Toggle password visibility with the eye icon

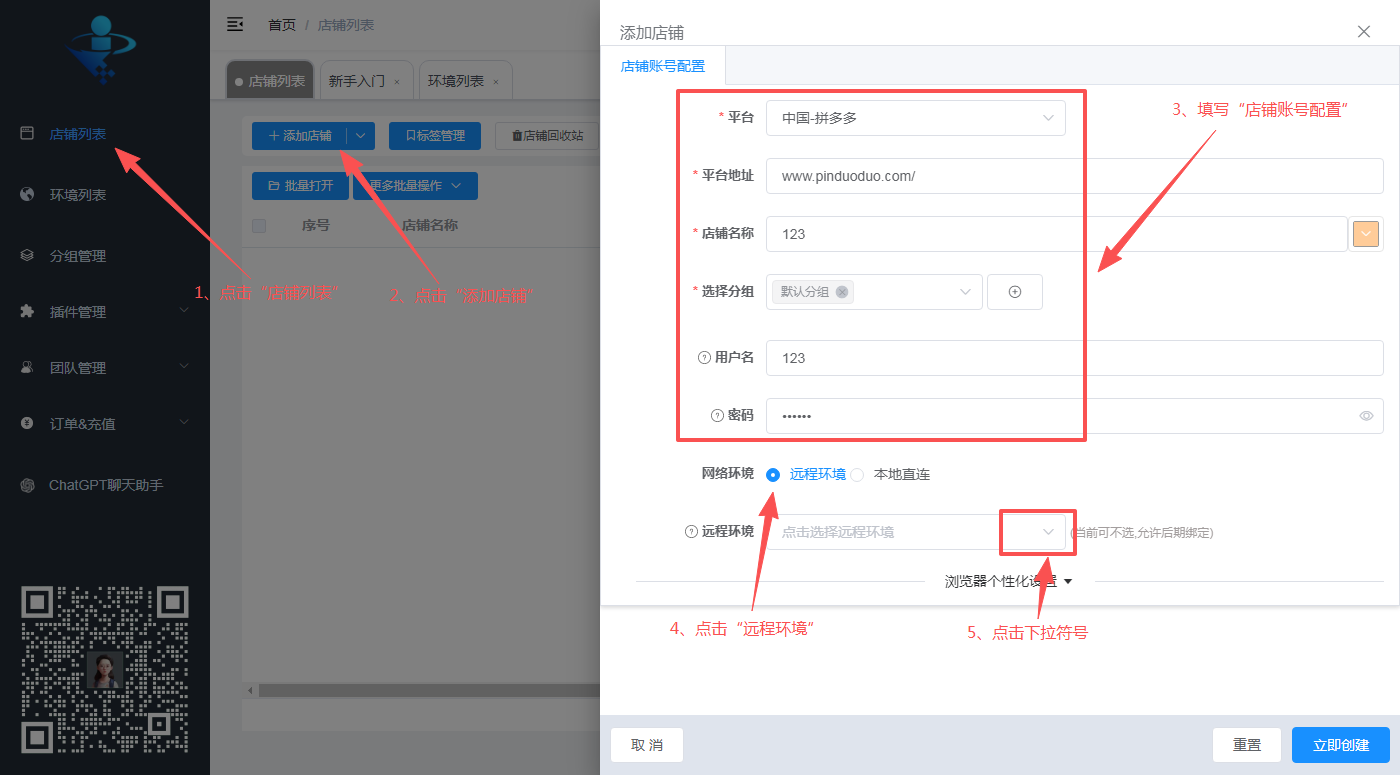point(1366,415)
